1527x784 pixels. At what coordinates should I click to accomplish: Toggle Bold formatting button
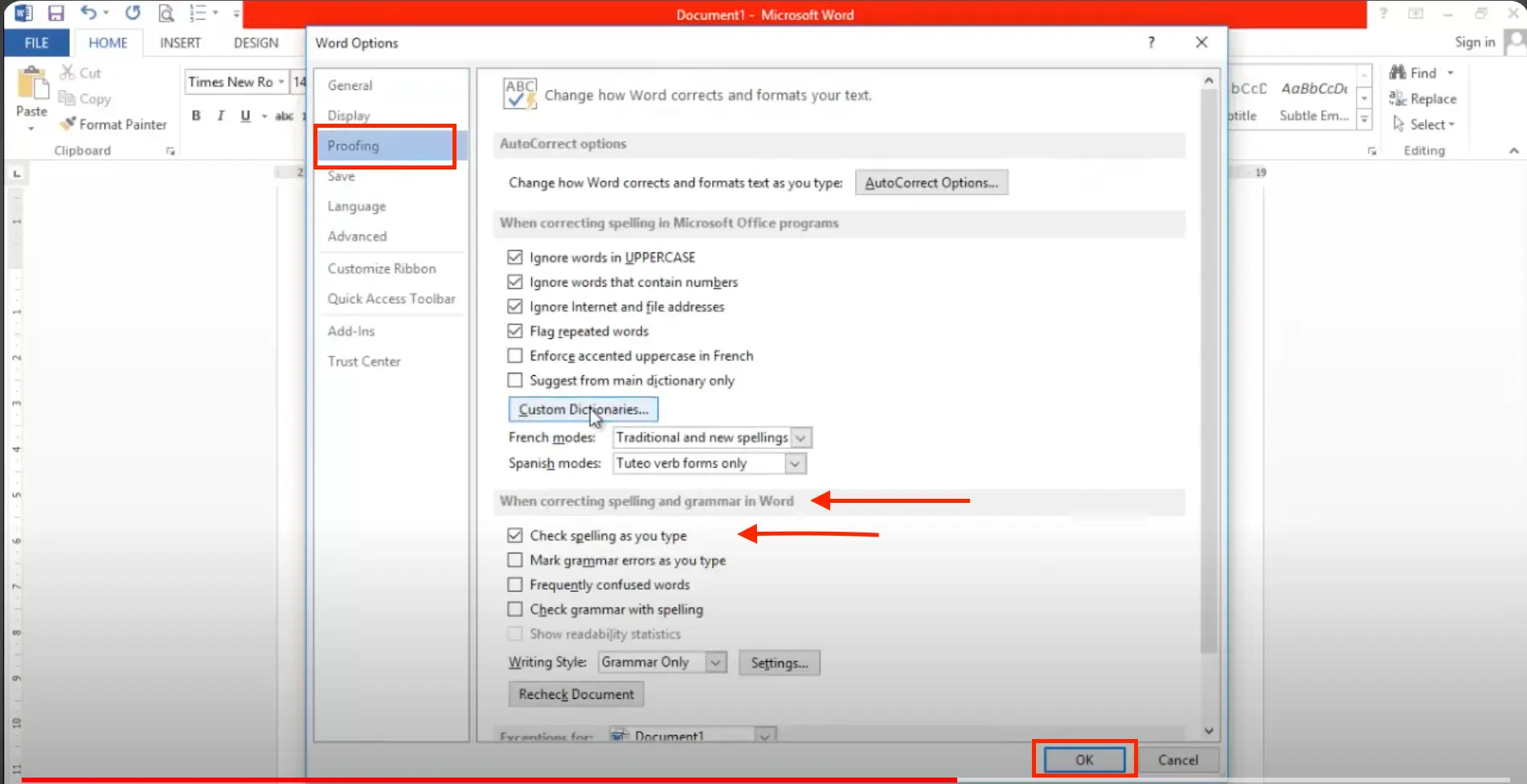(x=196, y=116)
